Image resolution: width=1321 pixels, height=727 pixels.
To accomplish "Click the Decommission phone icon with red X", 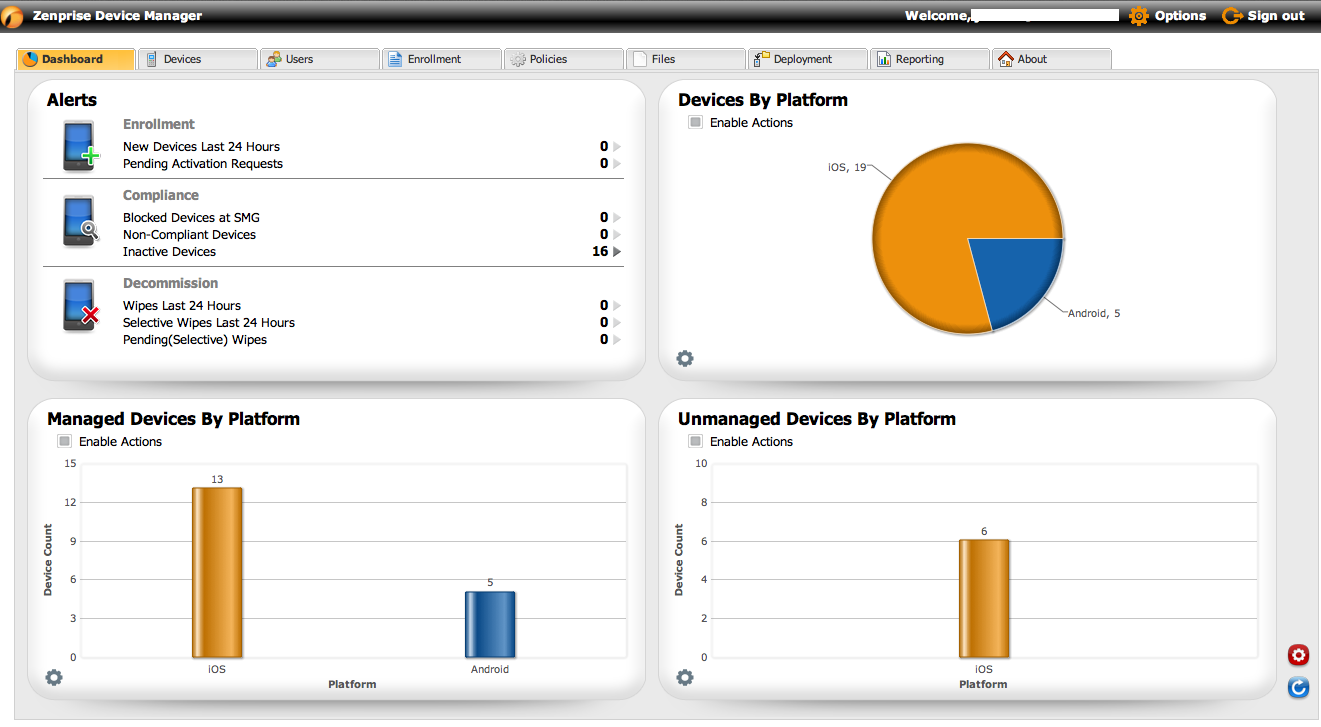I will coord(79,306).
